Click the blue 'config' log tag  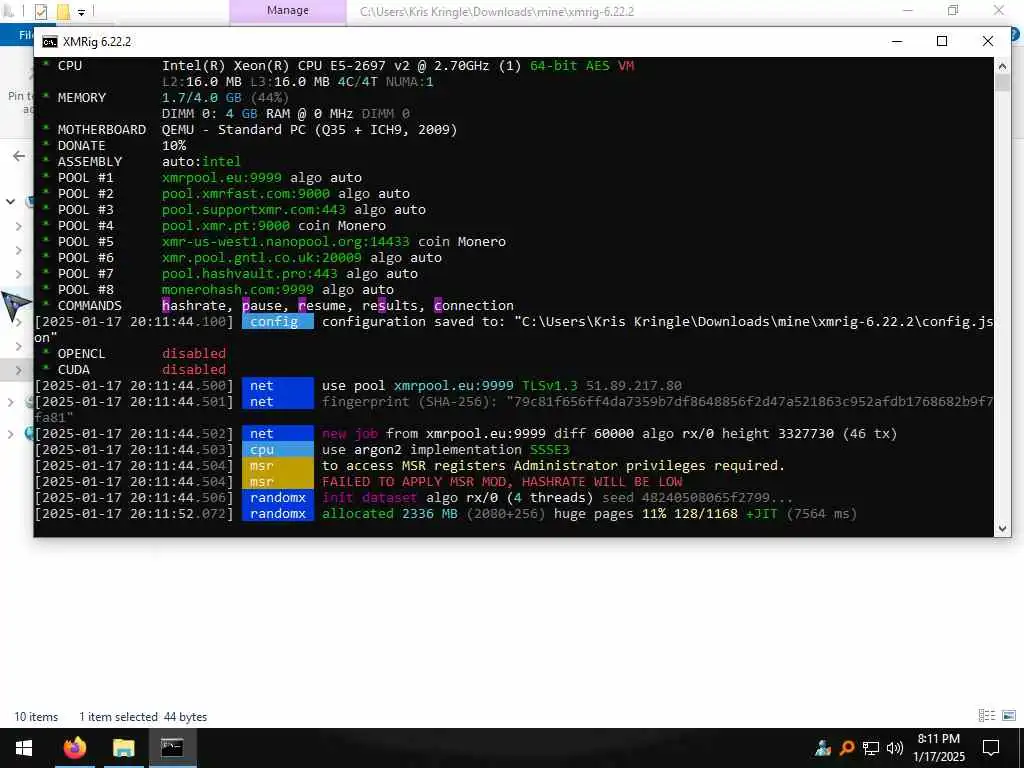(278, 322)
